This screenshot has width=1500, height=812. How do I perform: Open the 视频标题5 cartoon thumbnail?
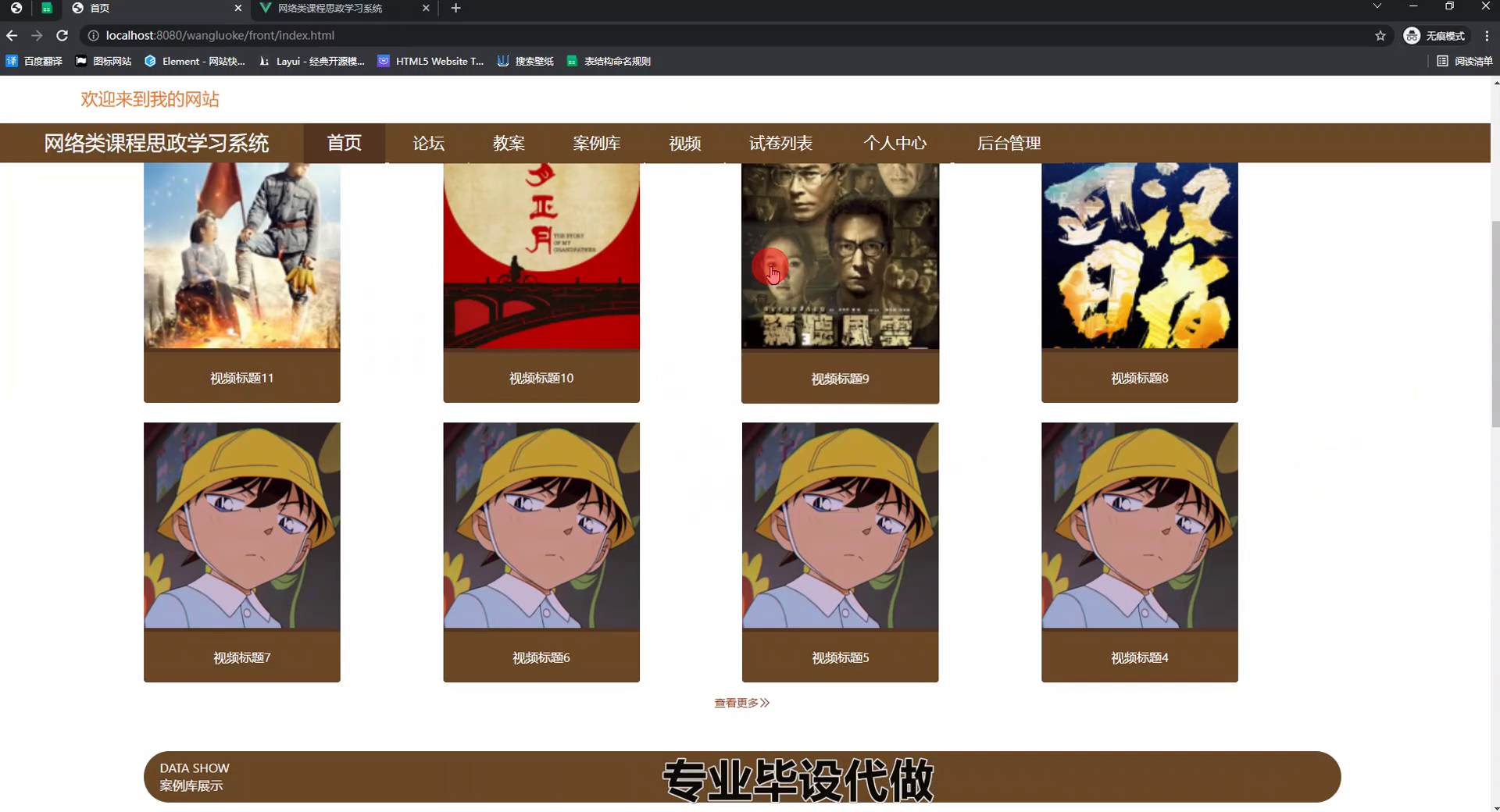point(840,525)
